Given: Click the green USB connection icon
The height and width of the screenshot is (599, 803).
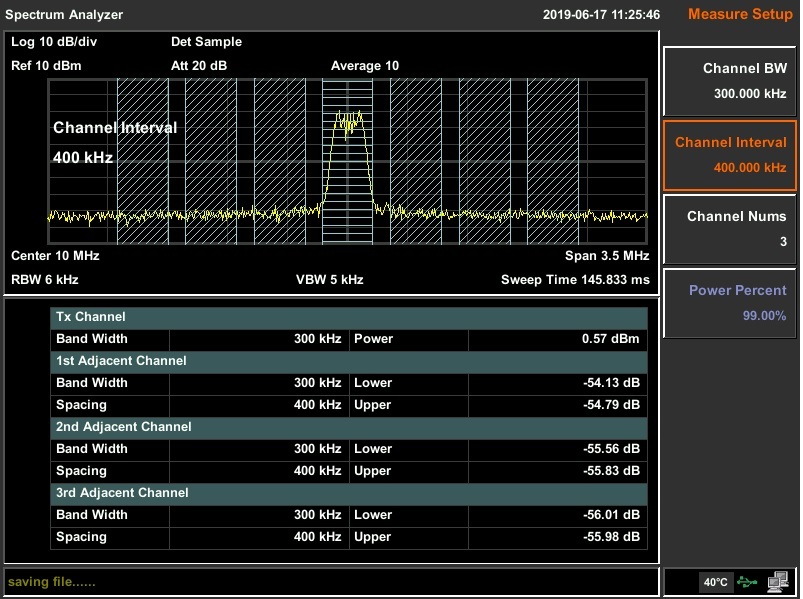Looking at the screenshot, I should (x=747, y=581).
